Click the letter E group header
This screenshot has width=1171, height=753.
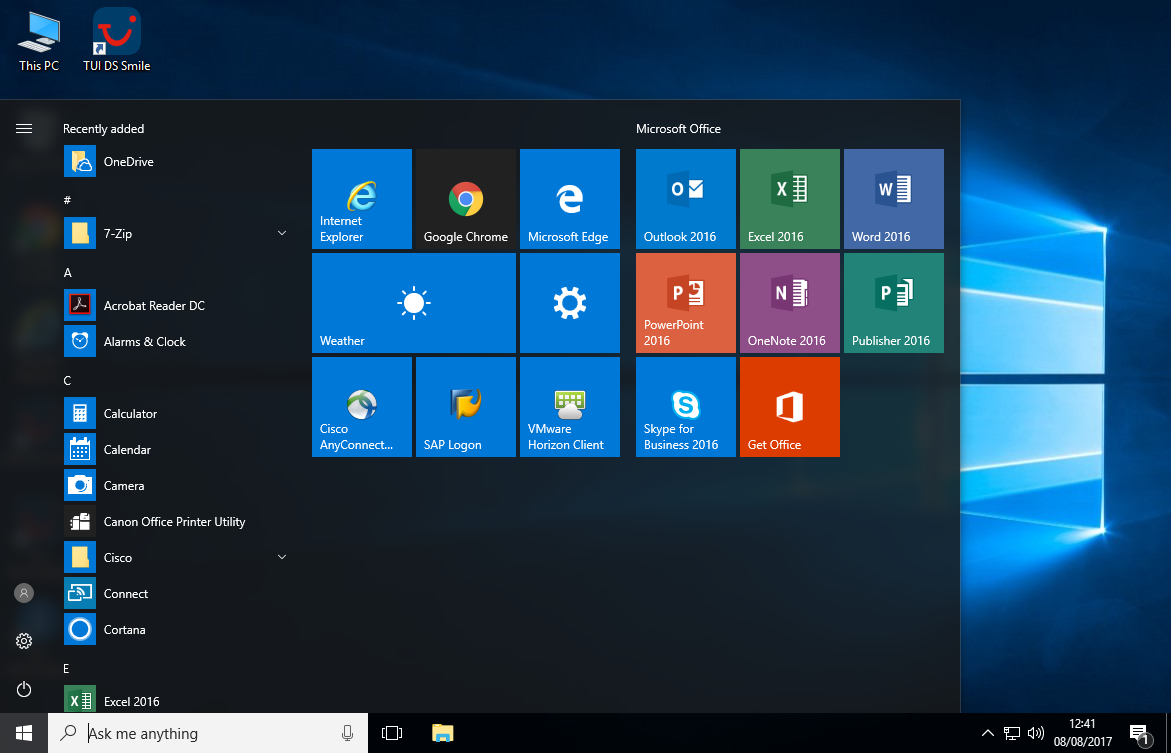(66, 669)
